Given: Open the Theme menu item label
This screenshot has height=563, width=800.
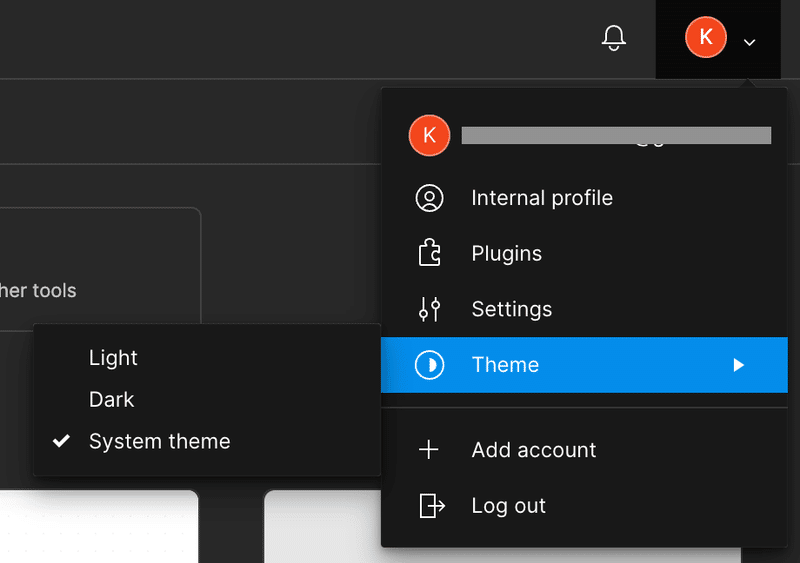Looking at the screenshot, I should (505, 365).
